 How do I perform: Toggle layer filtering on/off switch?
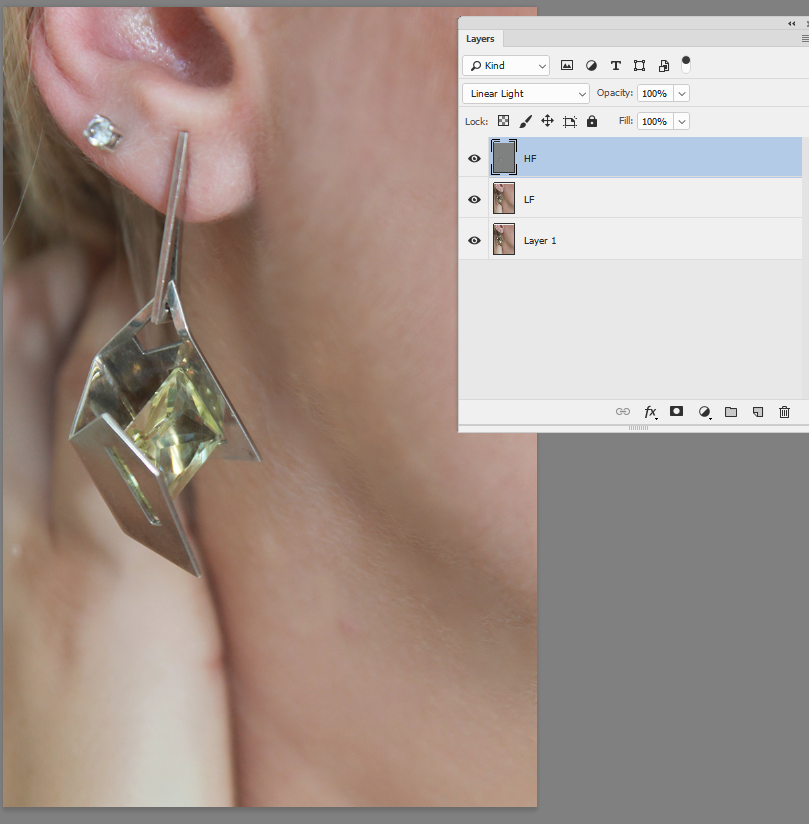pyautogui.click(x=686, y=65)
